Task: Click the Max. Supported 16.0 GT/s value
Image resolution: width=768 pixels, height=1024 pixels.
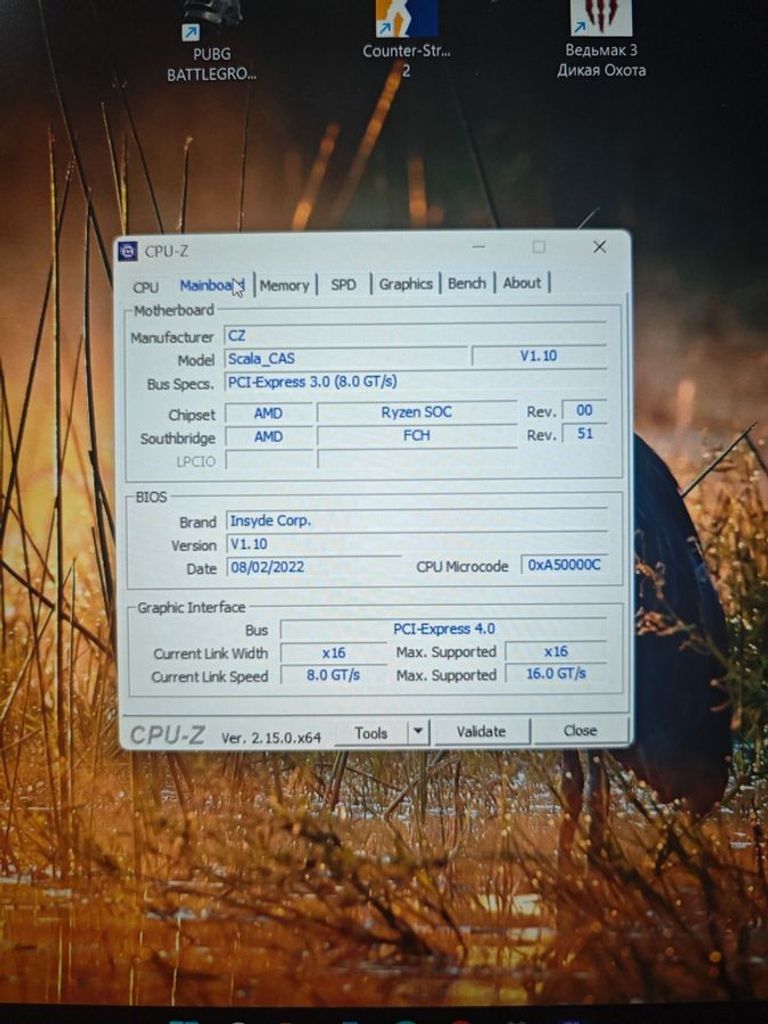Action: tap(556, 673)
